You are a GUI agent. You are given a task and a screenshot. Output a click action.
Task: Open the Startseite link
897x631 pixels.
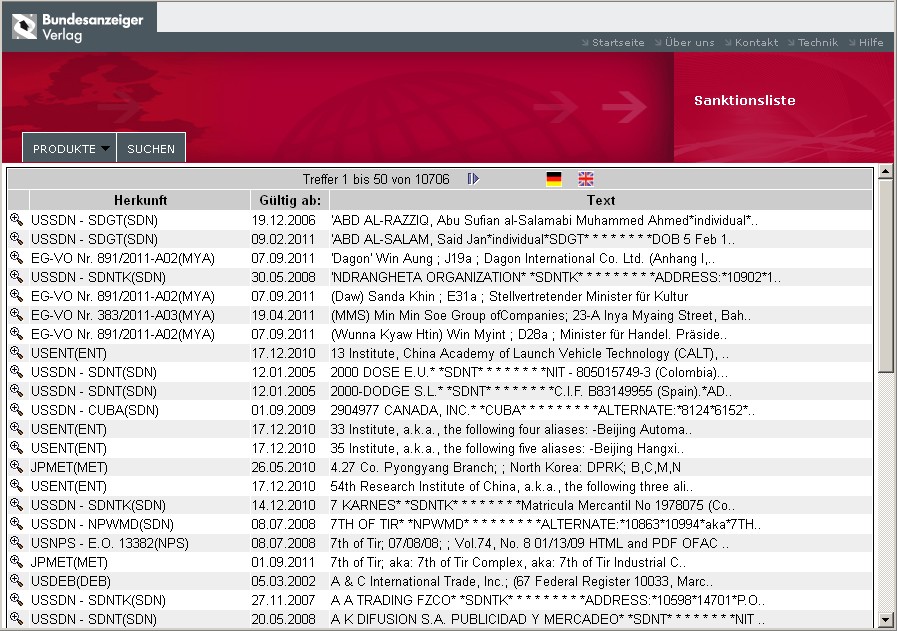(x=618, y=43)
